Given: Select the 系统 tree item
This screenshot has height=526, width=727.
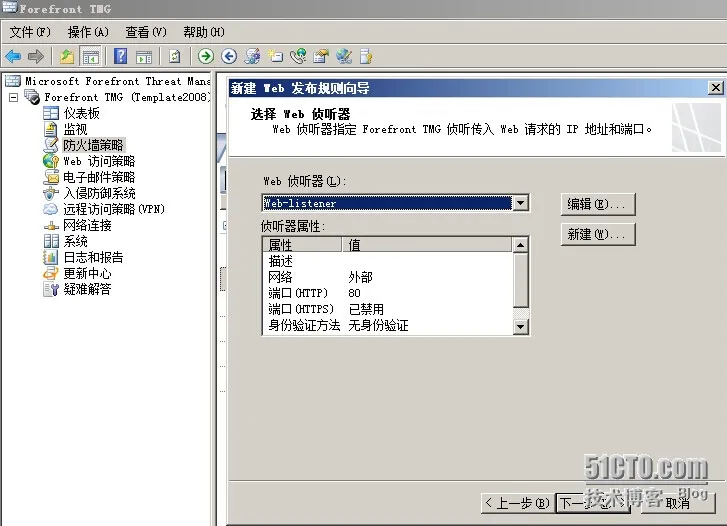Looking at the screenshot, I should point(76,241).
